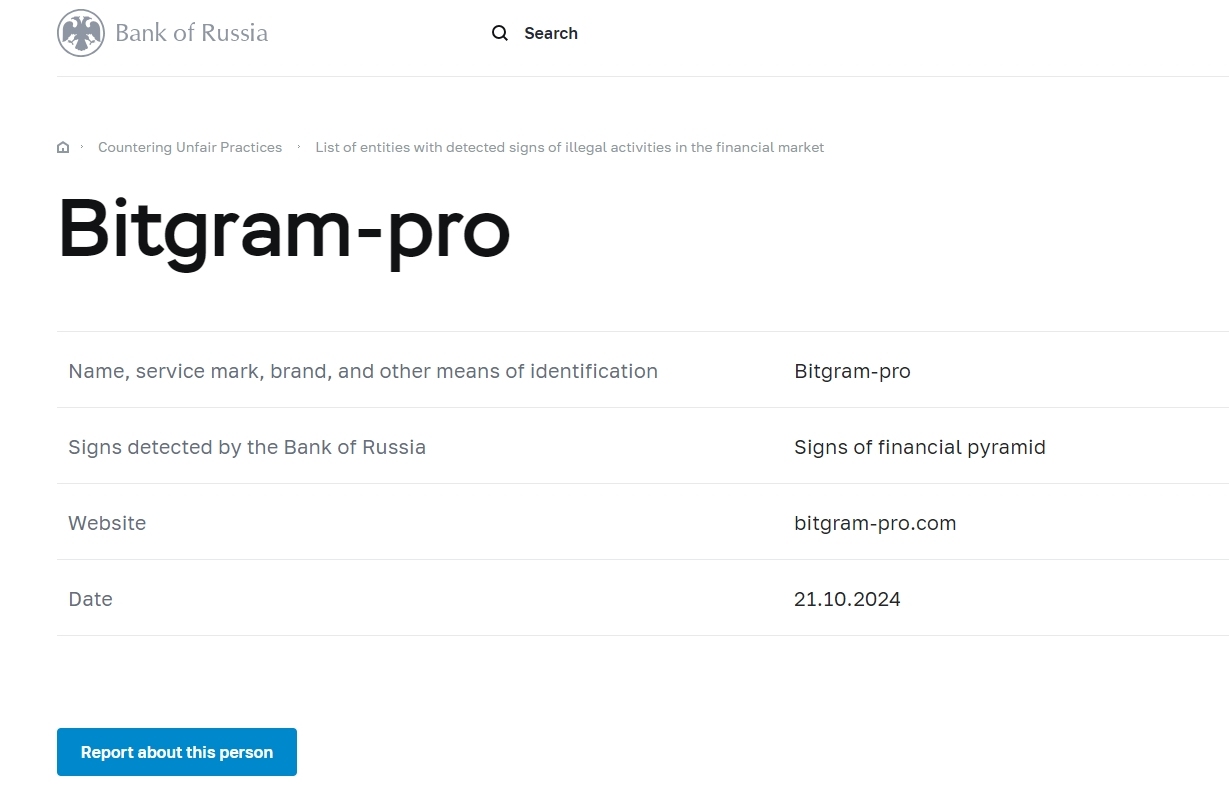Open the List of entities breadcrumb link
This screenshot has width=1229, height=805.
(569, 147)
